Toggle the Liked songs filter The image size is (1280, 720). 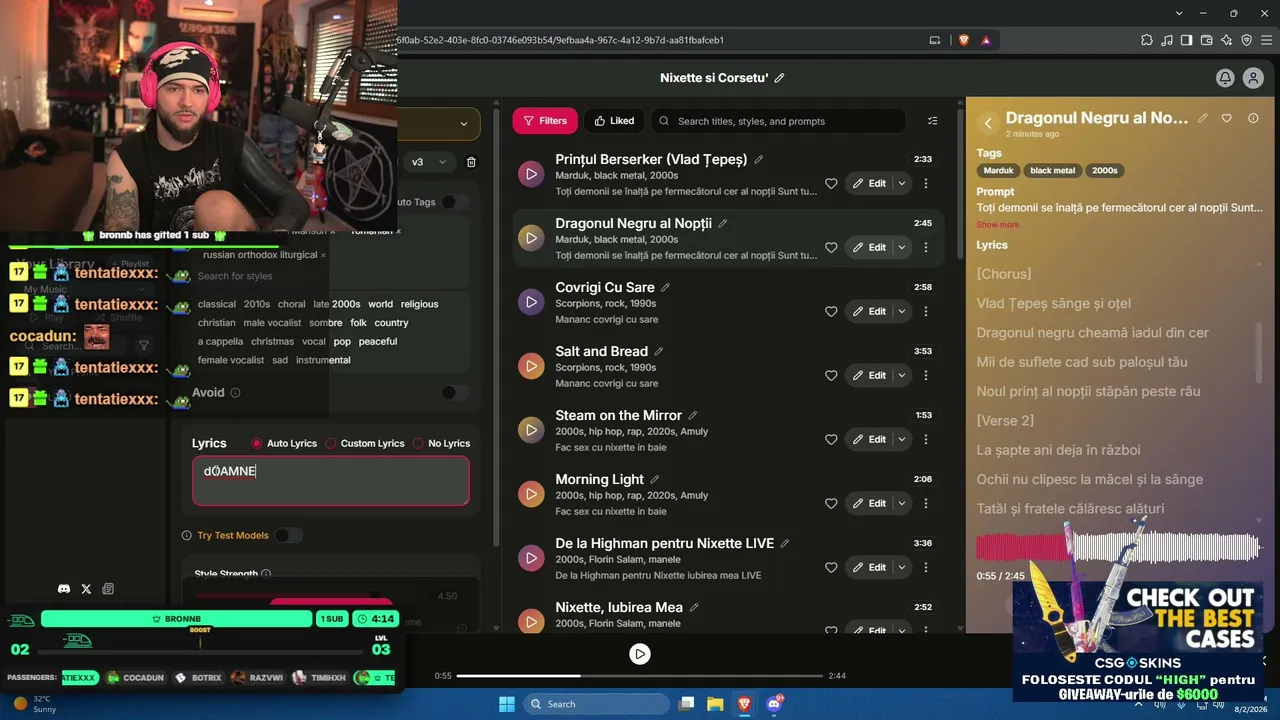pos(614,121)
